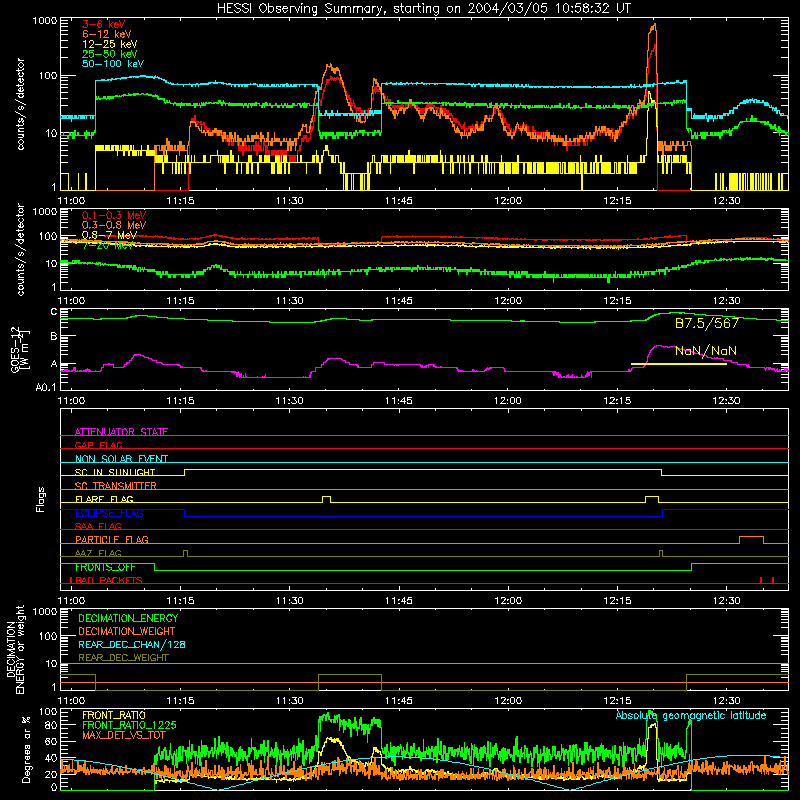The width and height of the screenshot is (800, 800).
Task: Click the counts/s/detector axis title of top panel
Action: pyautogui.click(x=20, y=104)
